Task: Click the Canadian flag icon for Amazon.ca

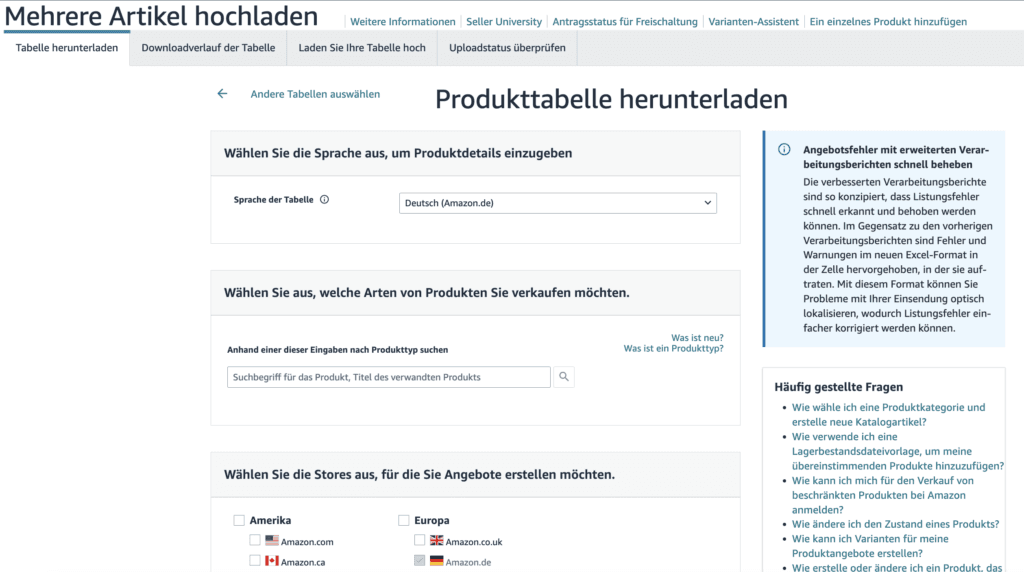Action: click(x=272, y=561)
